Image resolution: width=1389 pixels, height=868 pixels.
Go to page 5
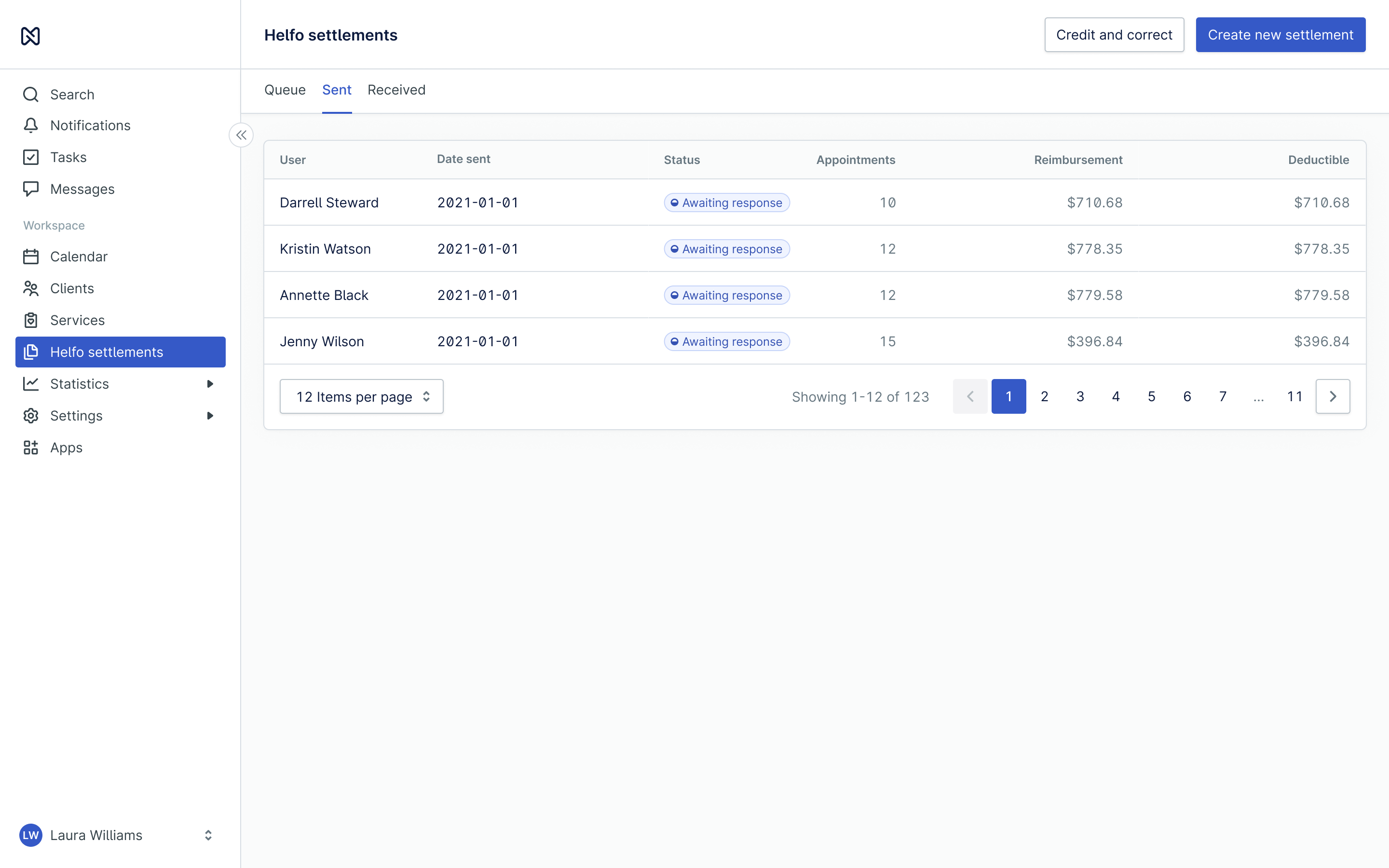point(1151,396)
